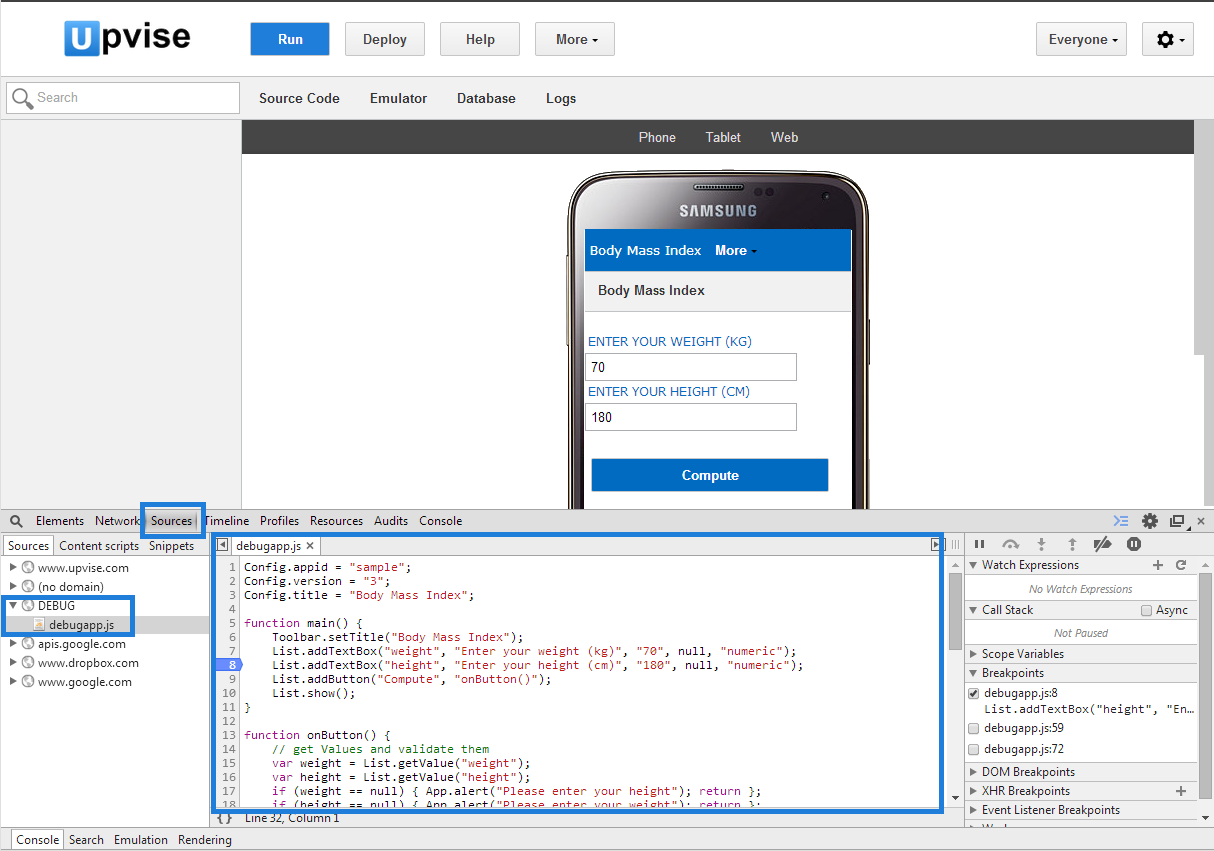Open the Everyone dropdown
This screenshot has width=1214, height=851.
point(1082,40)
